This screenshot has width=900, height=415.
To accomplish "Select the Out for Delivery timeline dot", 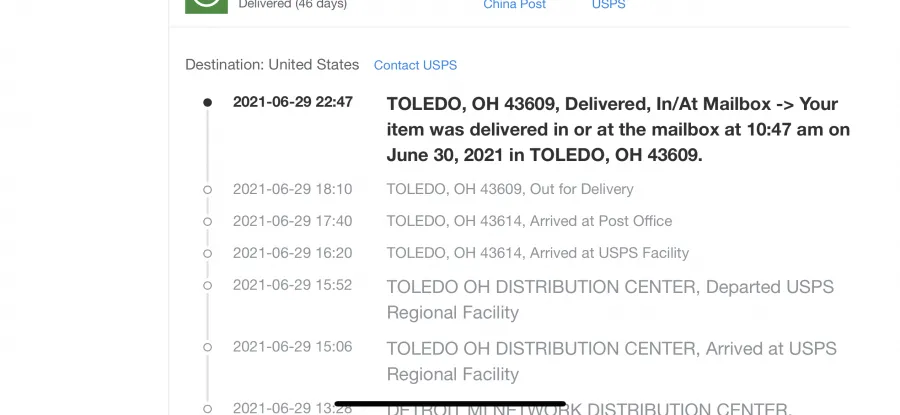I will point(207,189).
